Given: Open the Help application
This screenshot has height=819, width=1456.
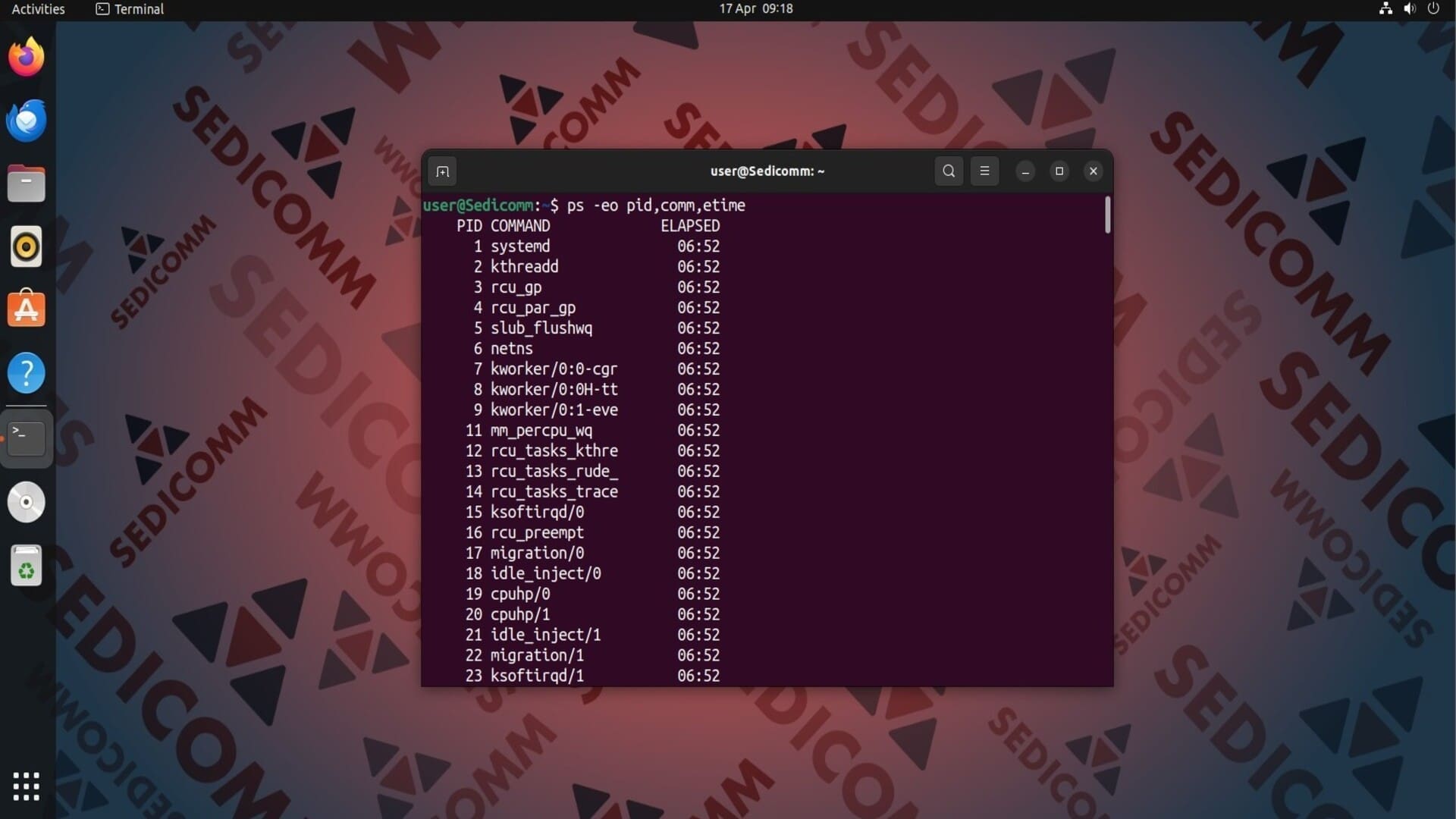Looking at the screenshot, I should [27, 373].
